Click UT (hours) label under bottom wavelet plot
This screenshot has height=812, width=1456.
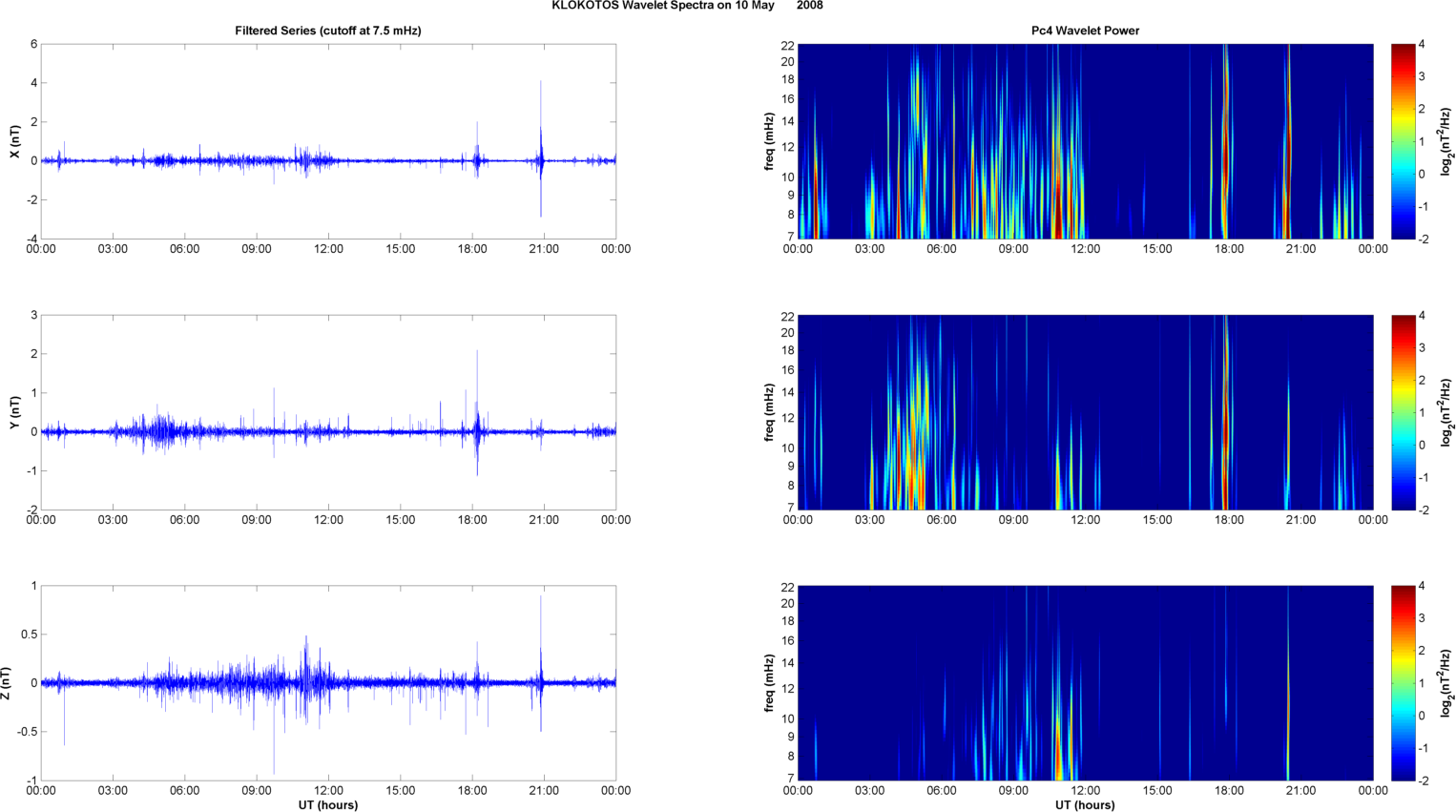click(1085, 805)
